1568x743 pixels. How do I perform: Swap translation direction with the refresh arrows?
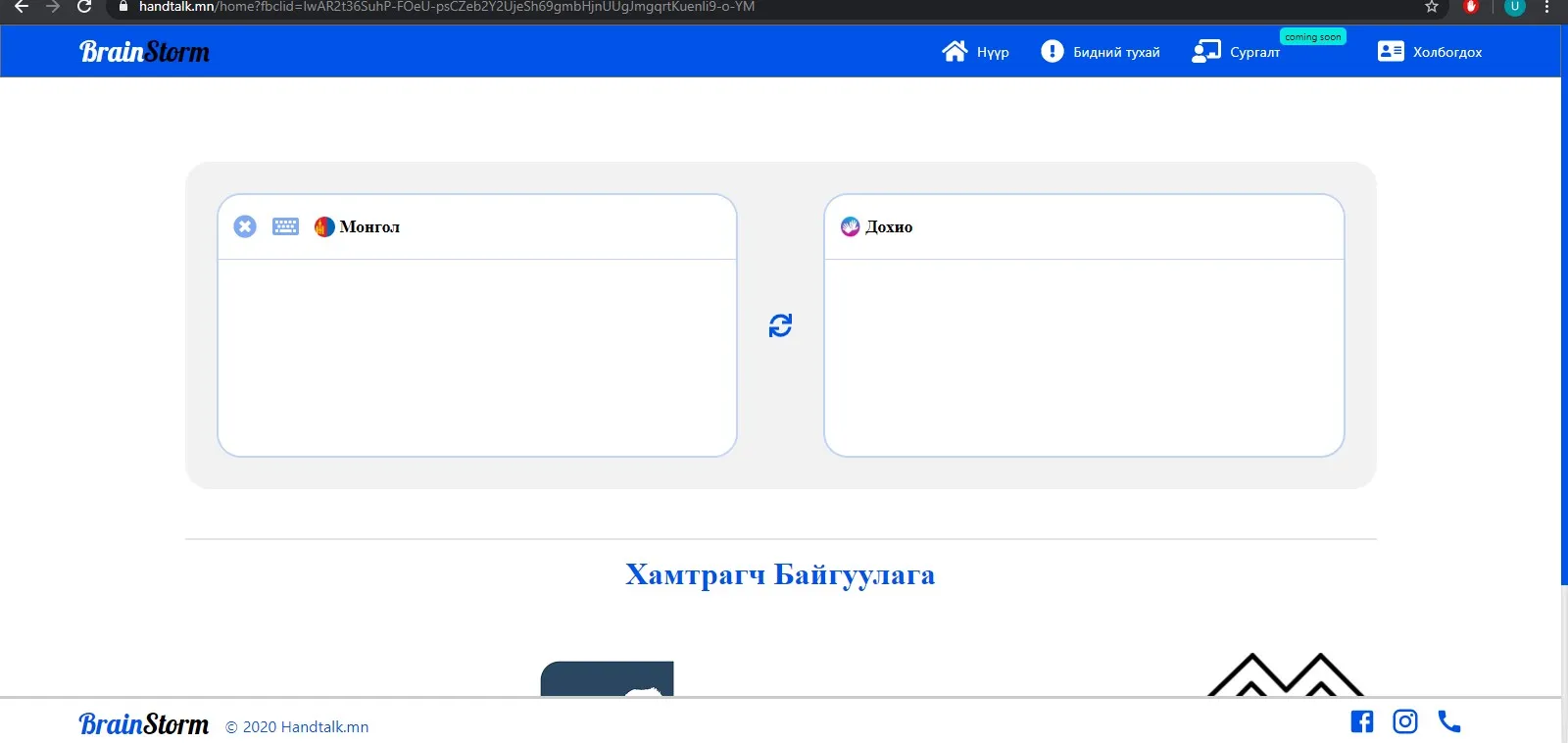coord(780,325)
